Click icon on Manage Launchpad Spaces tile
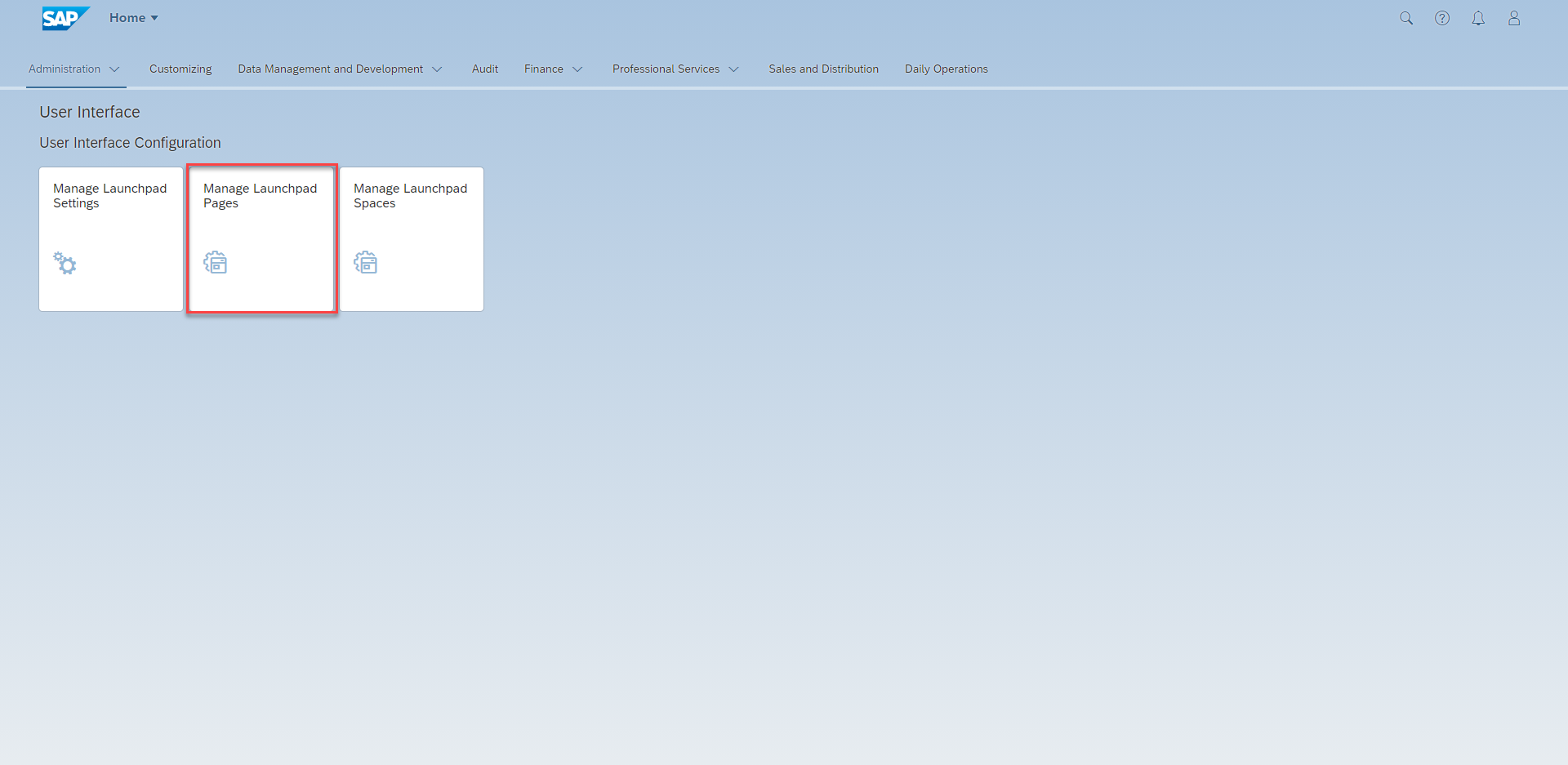The height and width of the screenshot is (765, 1568). point(365,262)
